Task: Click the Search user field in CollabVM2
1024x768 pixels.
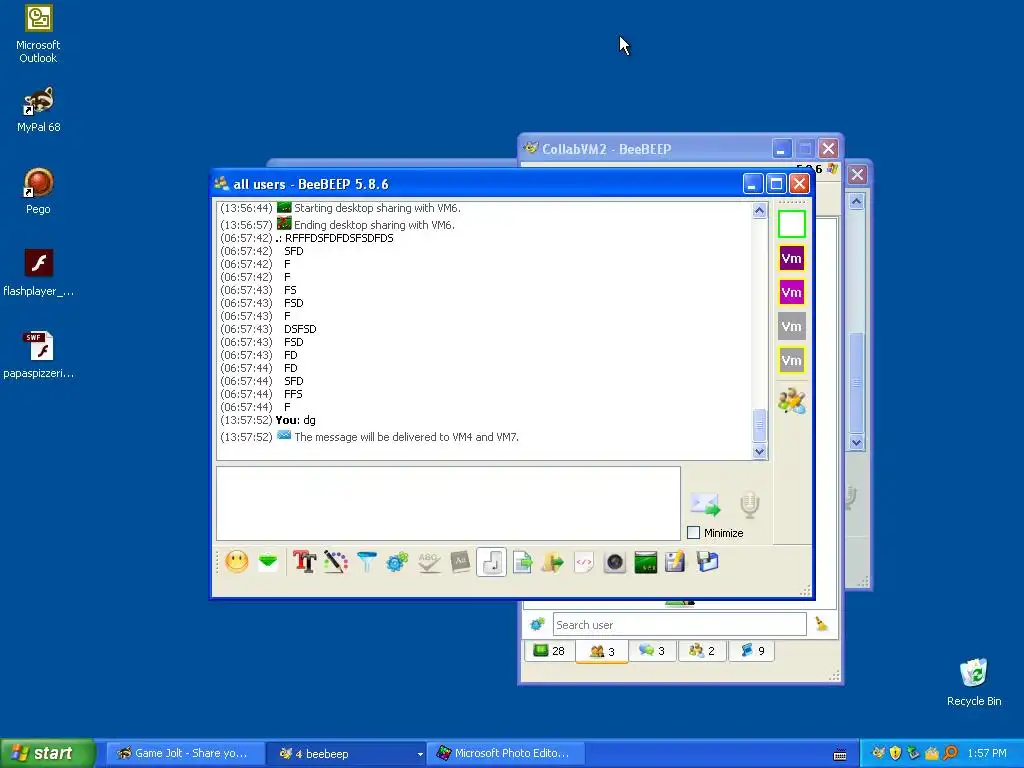Action: click(679, 624)
